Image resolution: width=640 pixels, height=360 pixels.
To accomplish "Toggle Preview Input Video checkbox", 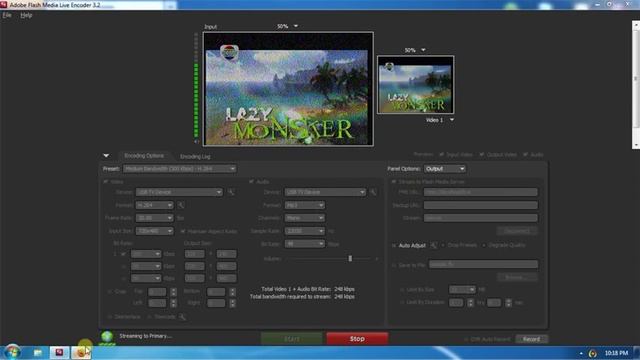I will coord(442,155).
